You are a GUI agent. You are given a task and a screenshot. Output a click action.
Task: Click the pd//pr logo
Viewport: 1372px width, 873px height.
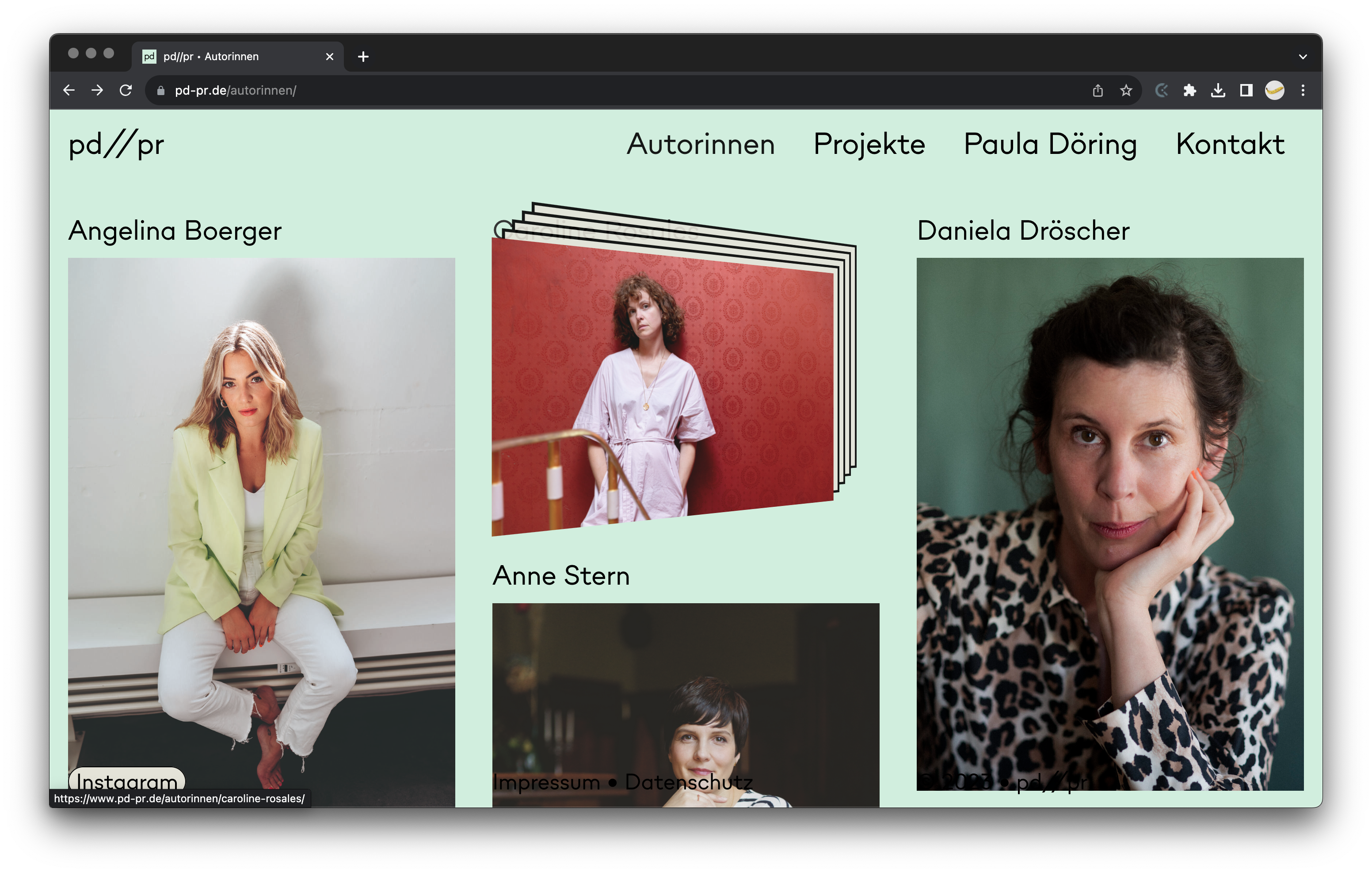tap(116, 144)
